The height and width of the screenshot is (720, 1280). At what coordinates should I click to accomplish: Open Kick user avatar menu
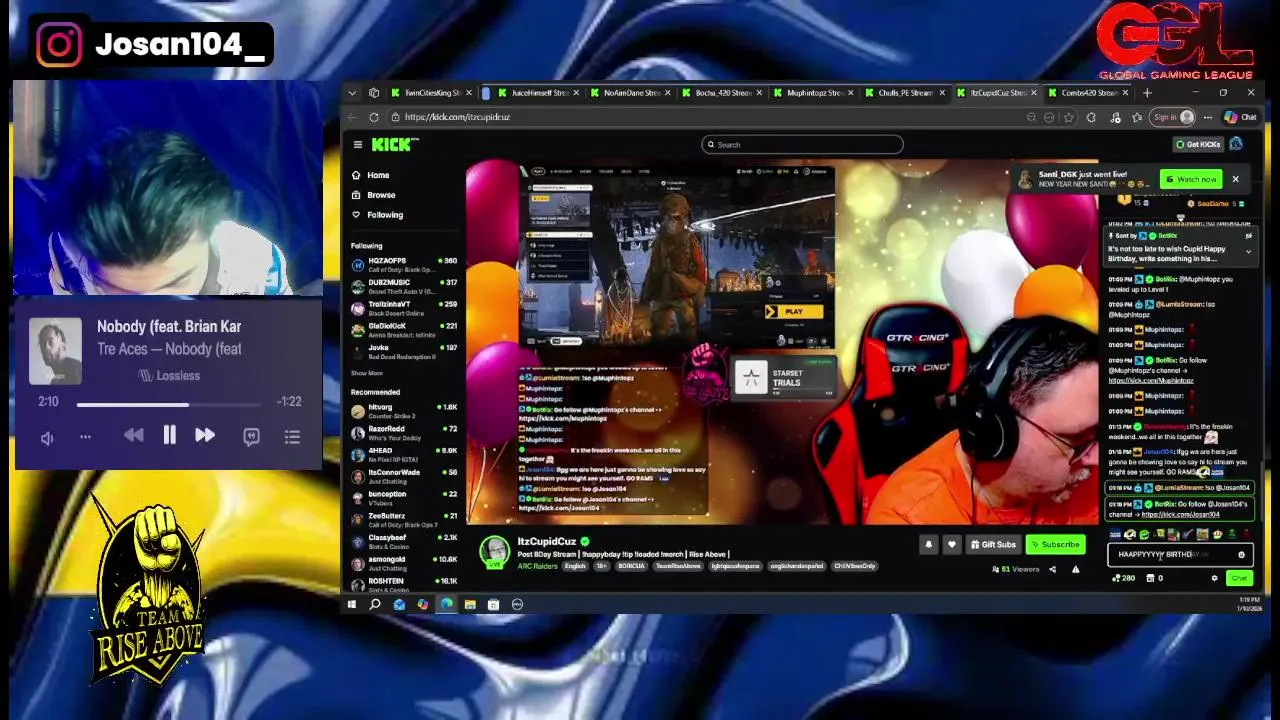coord(1236,144)
